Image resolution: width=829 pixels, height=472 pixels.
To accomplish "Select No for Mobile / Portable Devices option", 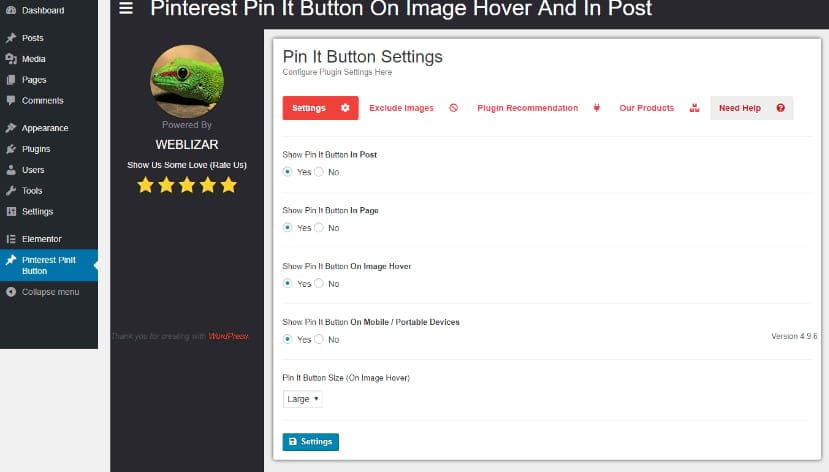I will coord(319,339).
